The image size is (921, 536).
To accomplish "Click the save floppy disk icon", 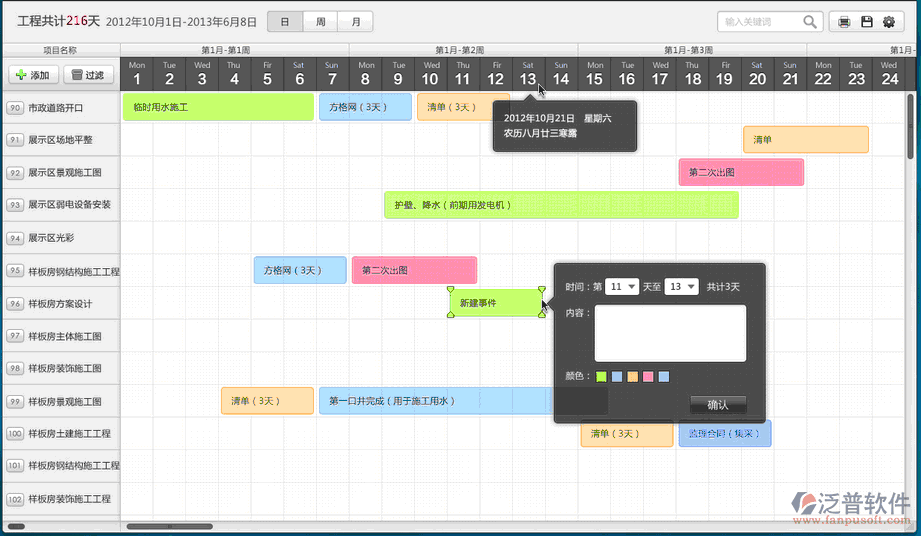I will 867,22.
